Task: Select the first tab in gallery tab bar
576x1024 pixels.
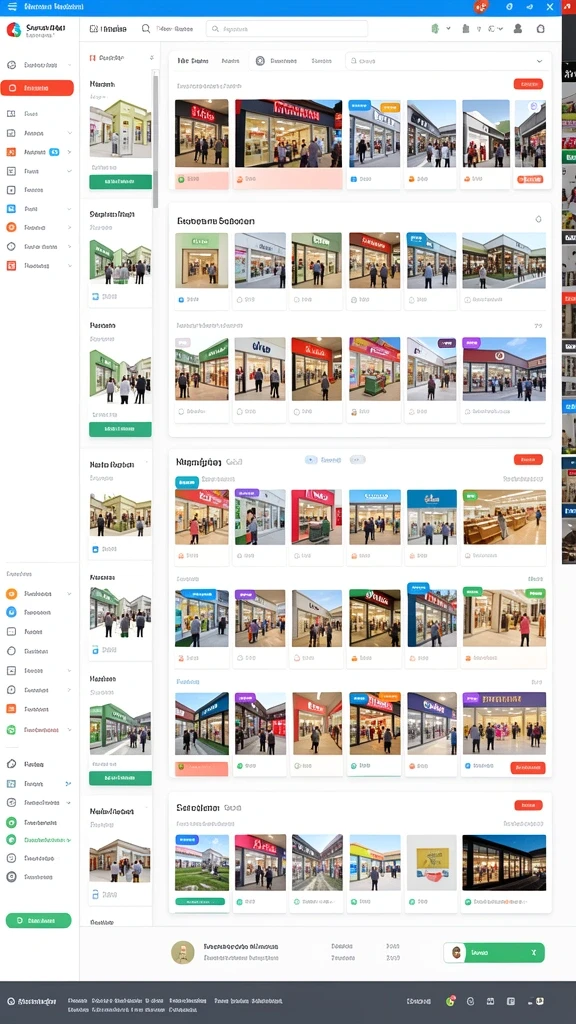Action: click(x=192, y=61)
